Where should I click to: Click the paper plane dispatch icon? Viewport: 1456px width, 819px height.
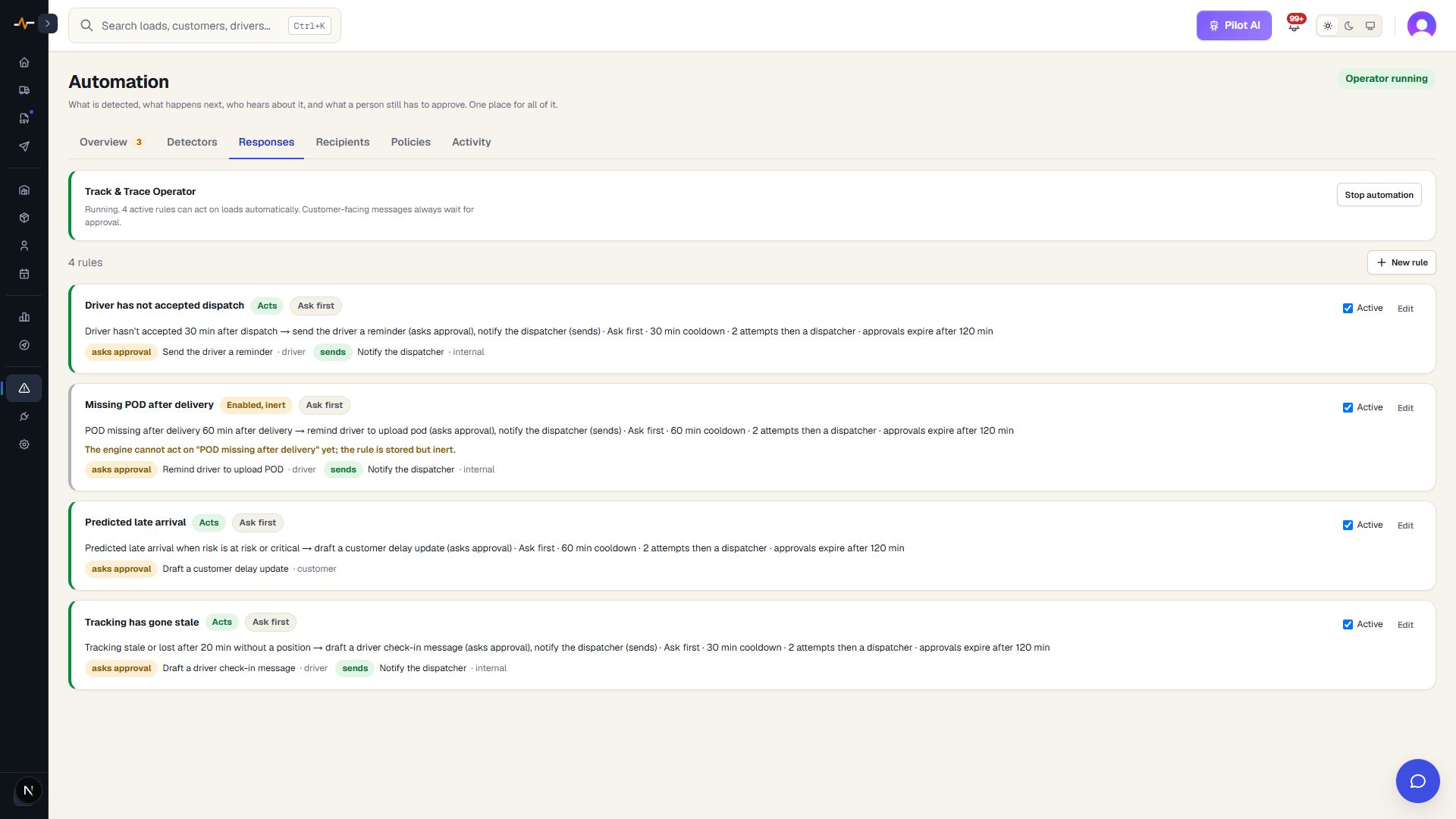pyautogui.click(x=24, y=146)
